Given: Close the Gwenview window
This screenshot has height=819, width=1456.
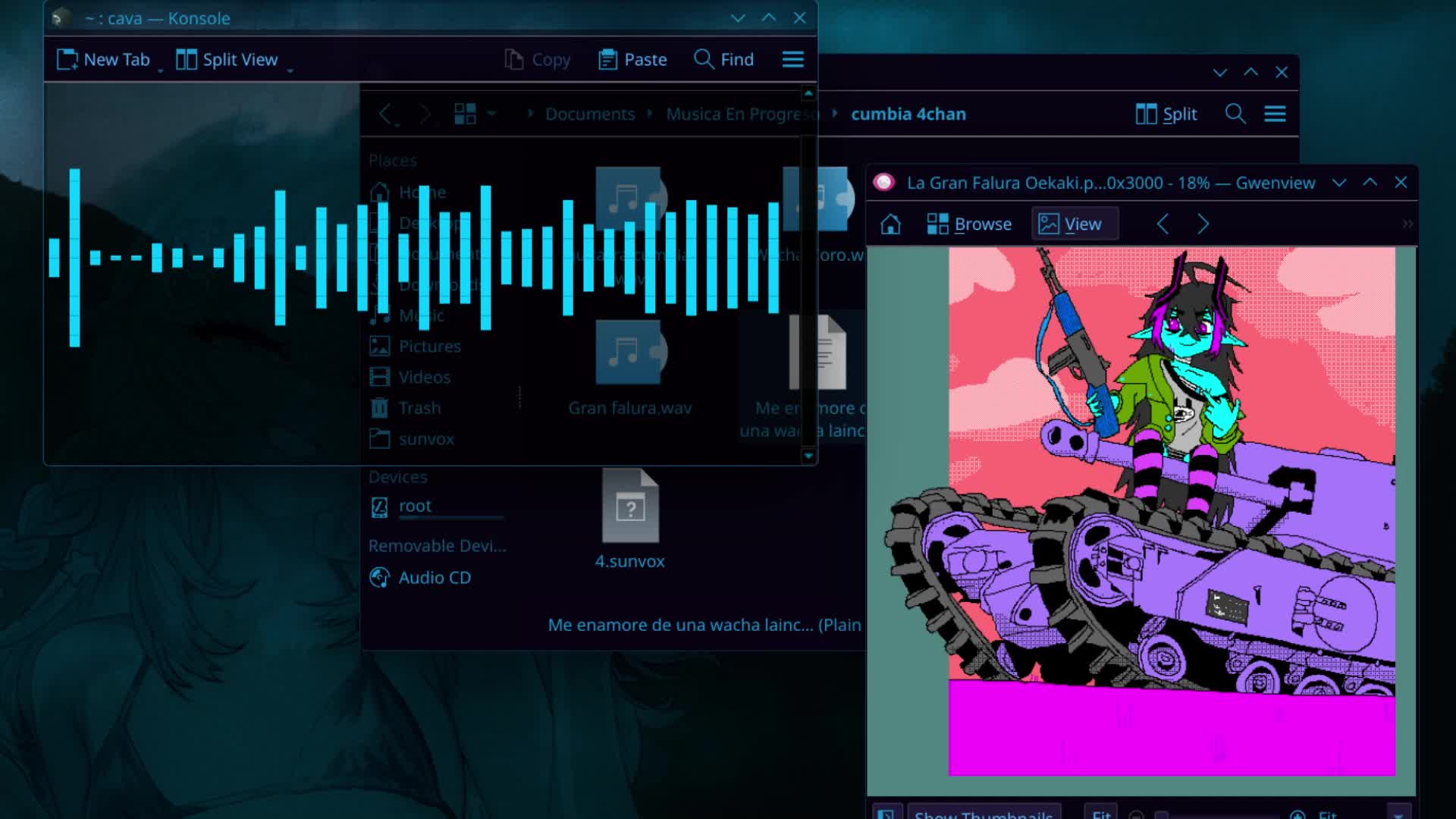Looking at the screenshot, I should point(1401,183).
